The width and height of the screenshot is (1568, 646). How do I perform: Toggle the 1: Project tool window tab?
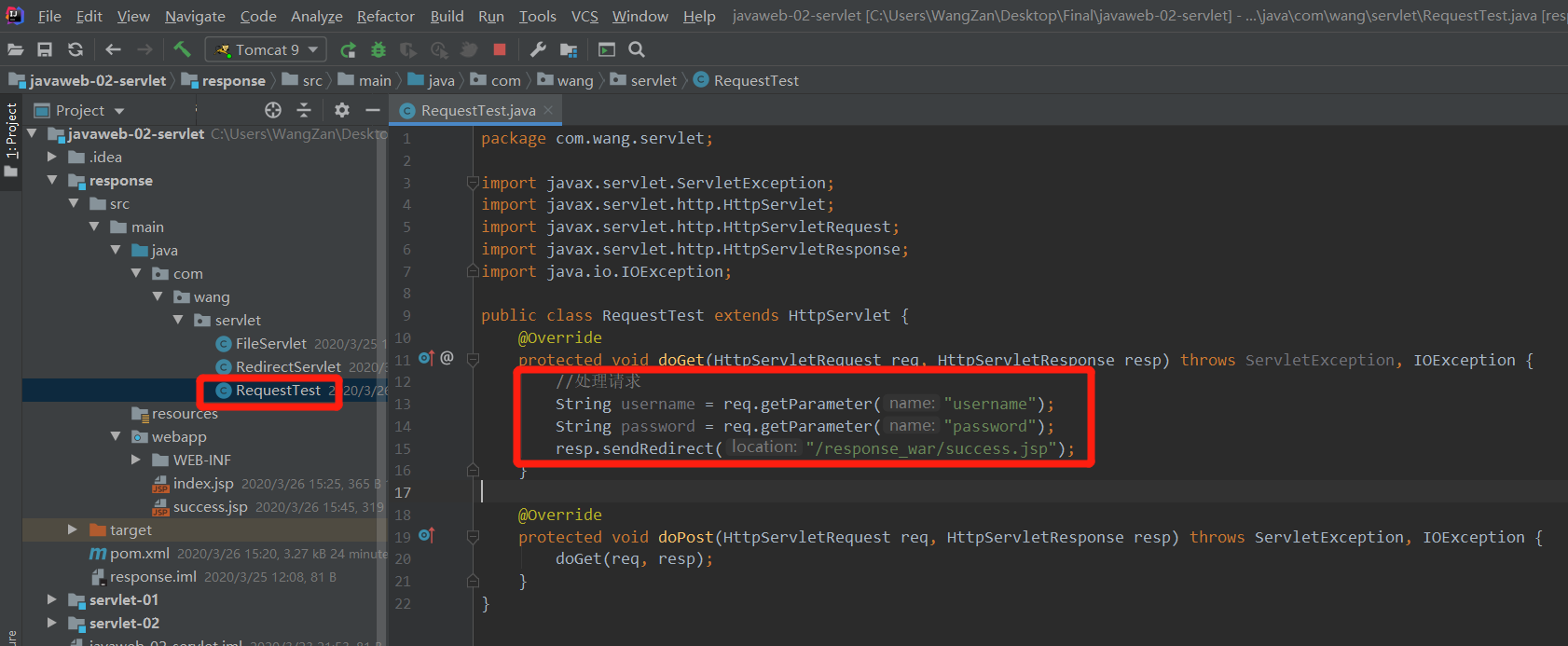click(11, 142)
